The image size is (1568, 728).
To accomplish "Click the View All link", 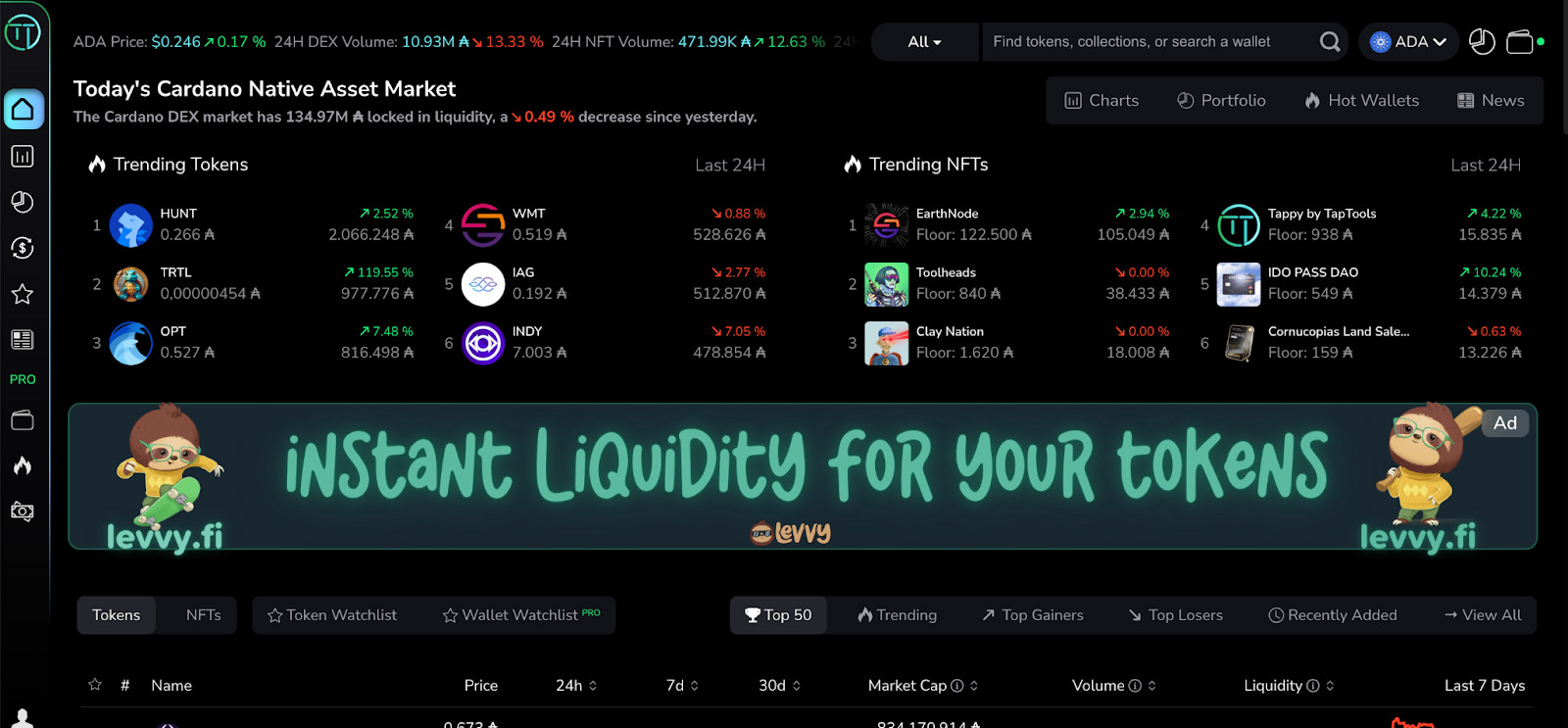I will click(1483, 615).
